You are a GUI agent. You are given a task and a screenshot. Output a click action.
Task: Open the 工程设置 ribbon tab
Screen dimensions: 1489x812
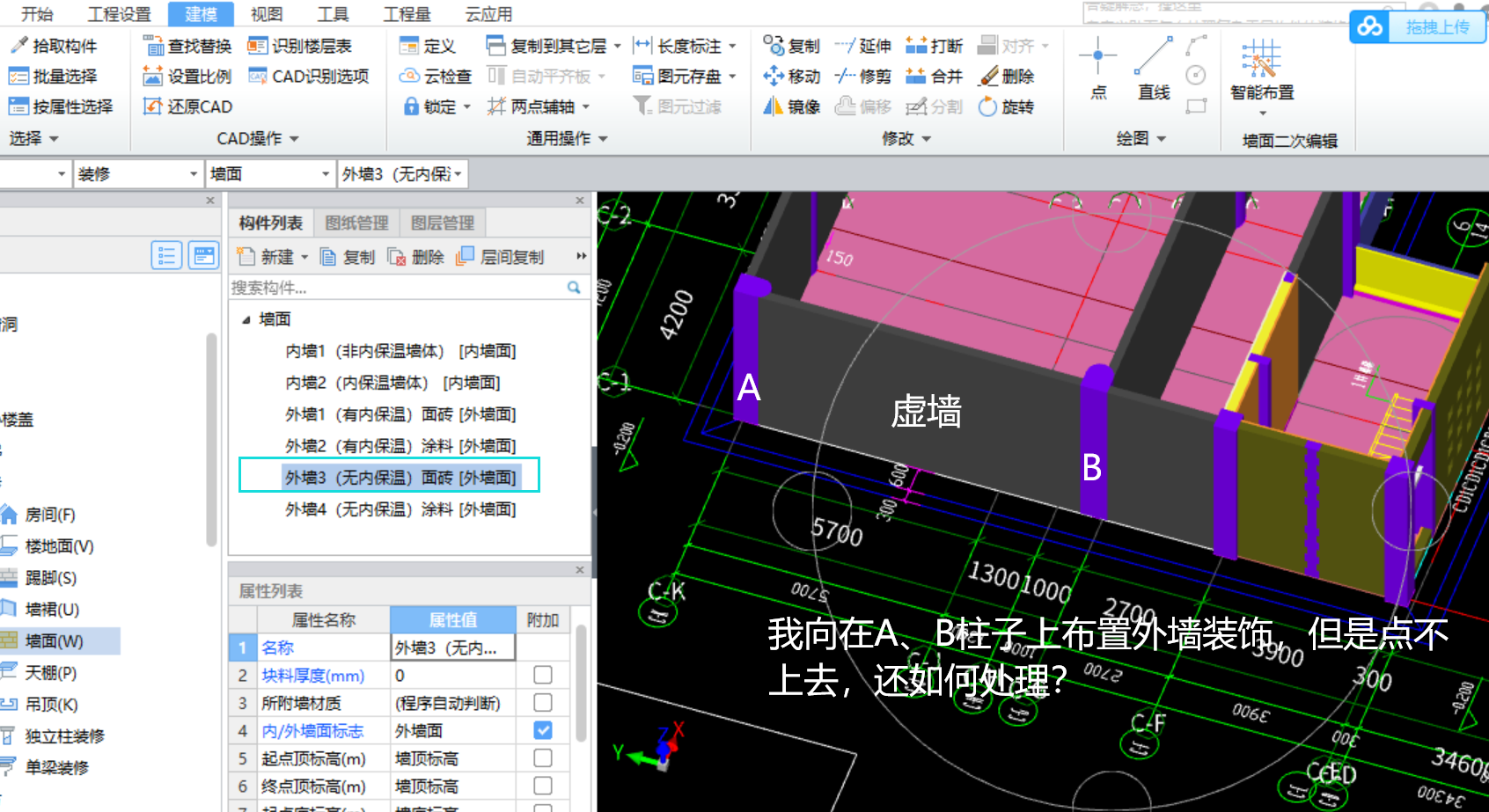pyautogui.click(x=120, y=14)
